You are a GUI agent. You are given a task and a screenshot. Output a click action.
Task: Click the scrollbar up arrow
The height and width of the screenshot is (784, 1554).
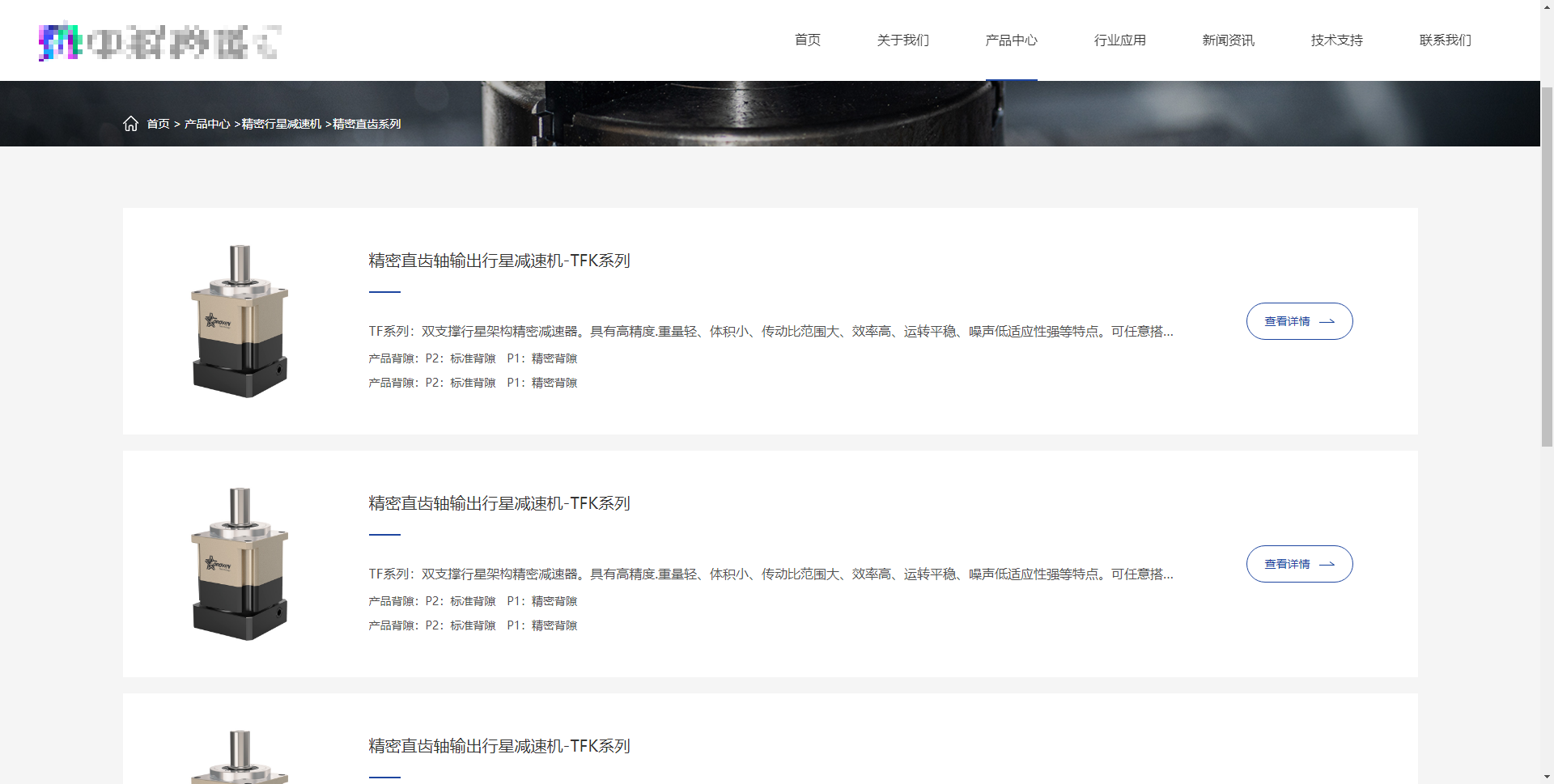pyautogui.click(x=1547, y=6)
